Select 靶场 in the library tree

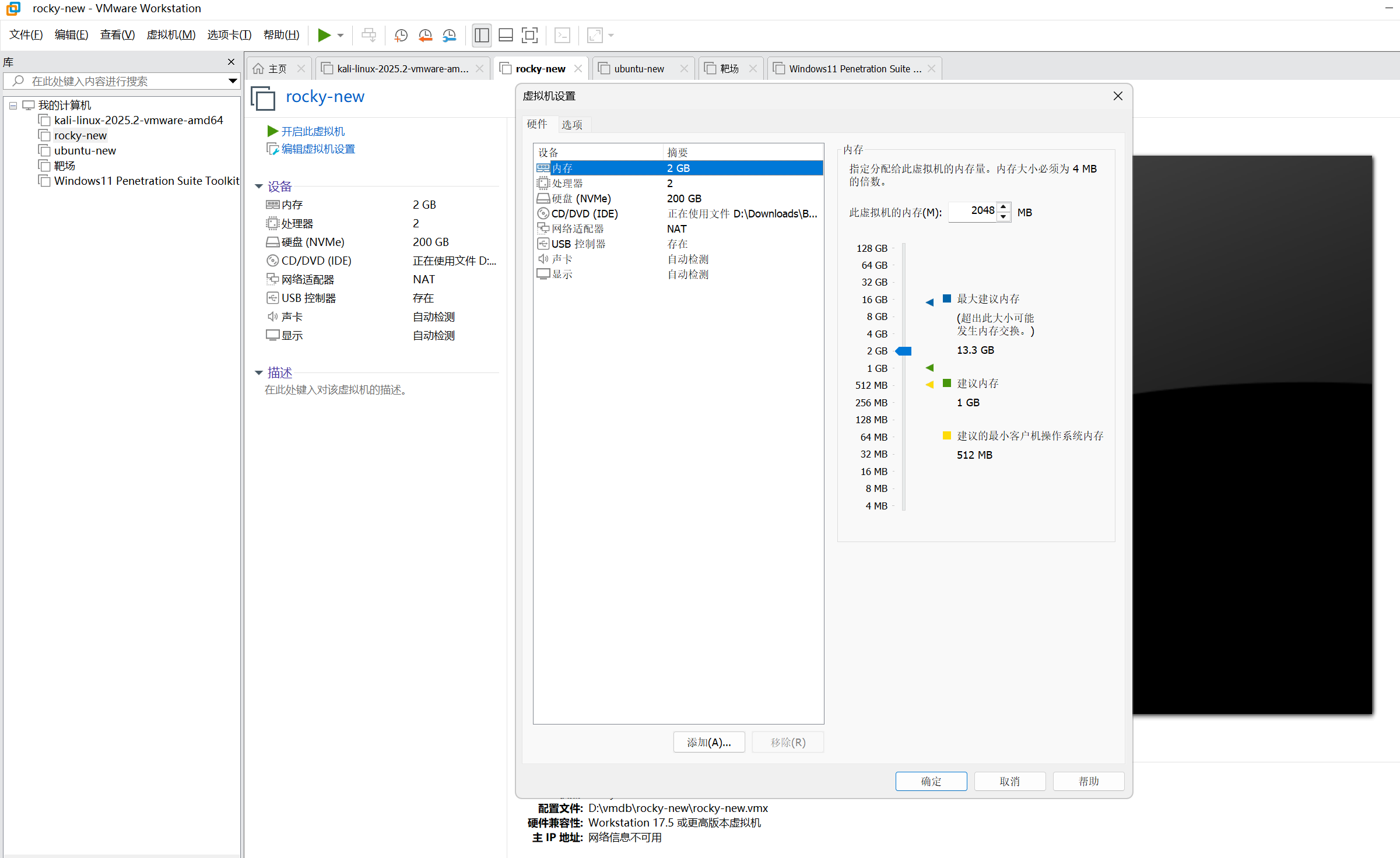click(64, 166)
